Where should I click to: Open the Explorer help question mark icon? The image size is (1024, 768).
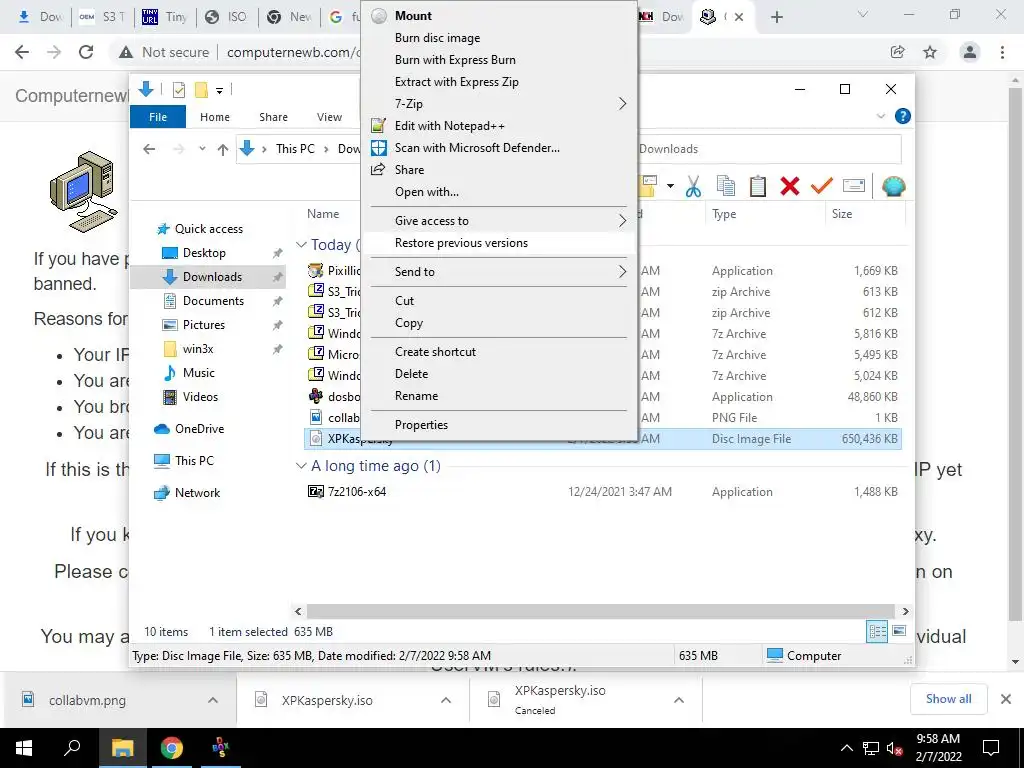pyautogui.click(x=903, y=116)
